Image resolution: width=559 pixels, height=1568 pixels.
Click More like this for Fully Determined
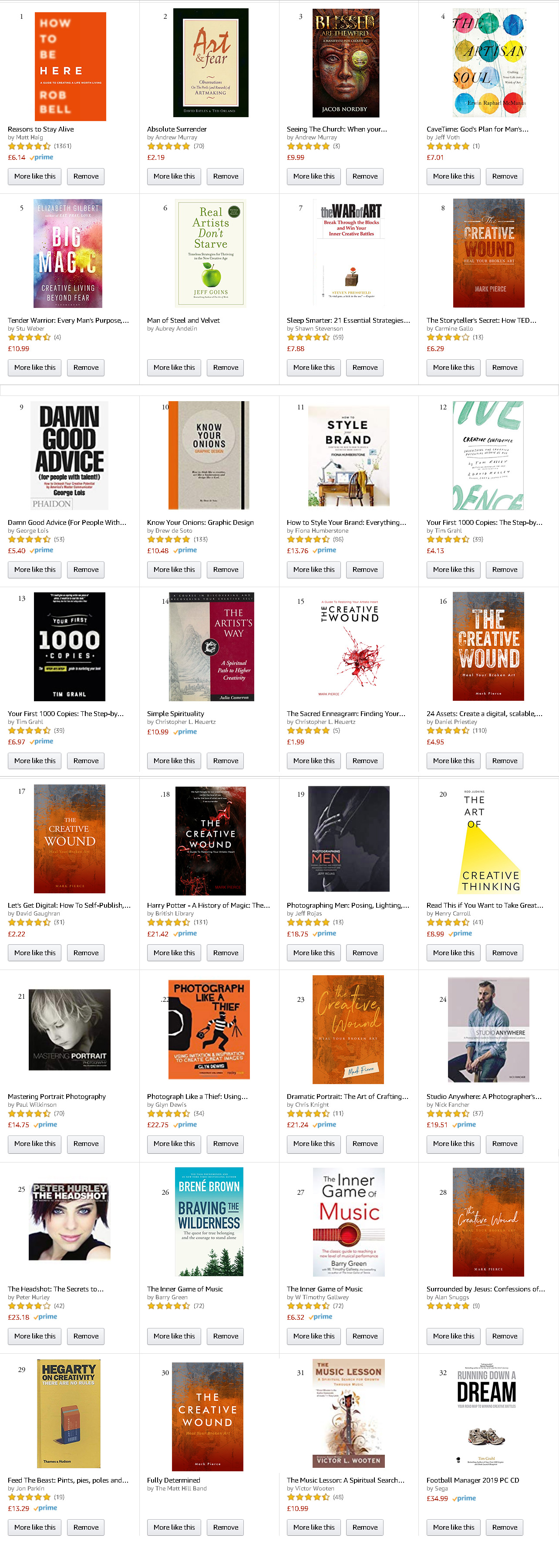point(174,1527)
